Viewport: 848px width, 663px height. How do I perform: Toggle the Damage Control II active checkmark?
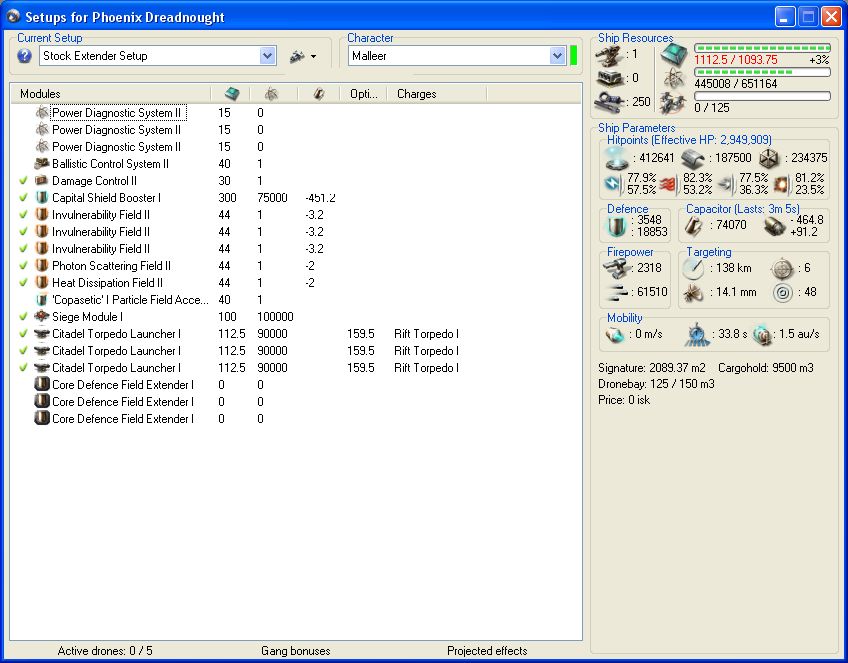click(23, 181)
